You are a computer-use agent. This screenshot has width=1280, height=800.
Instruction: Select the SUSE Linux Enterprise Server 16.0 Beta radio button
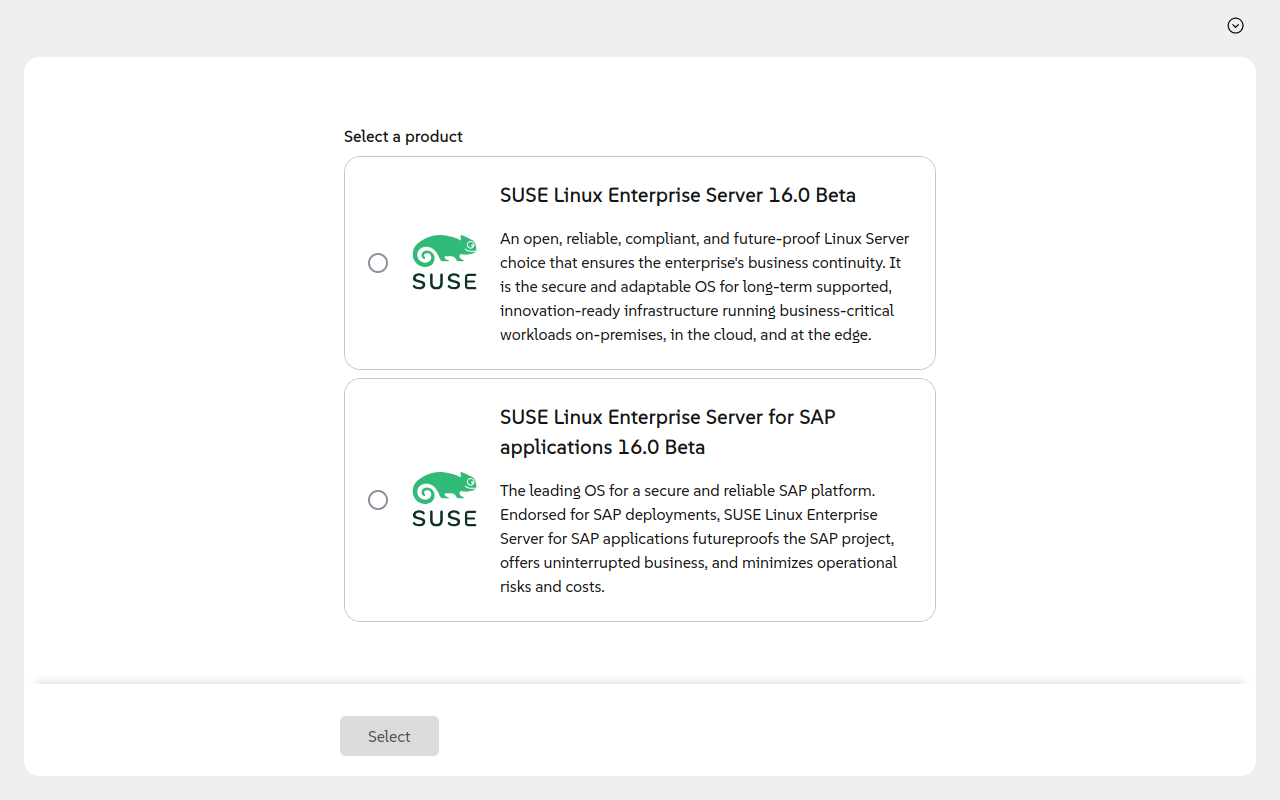(x=378, y=263)
